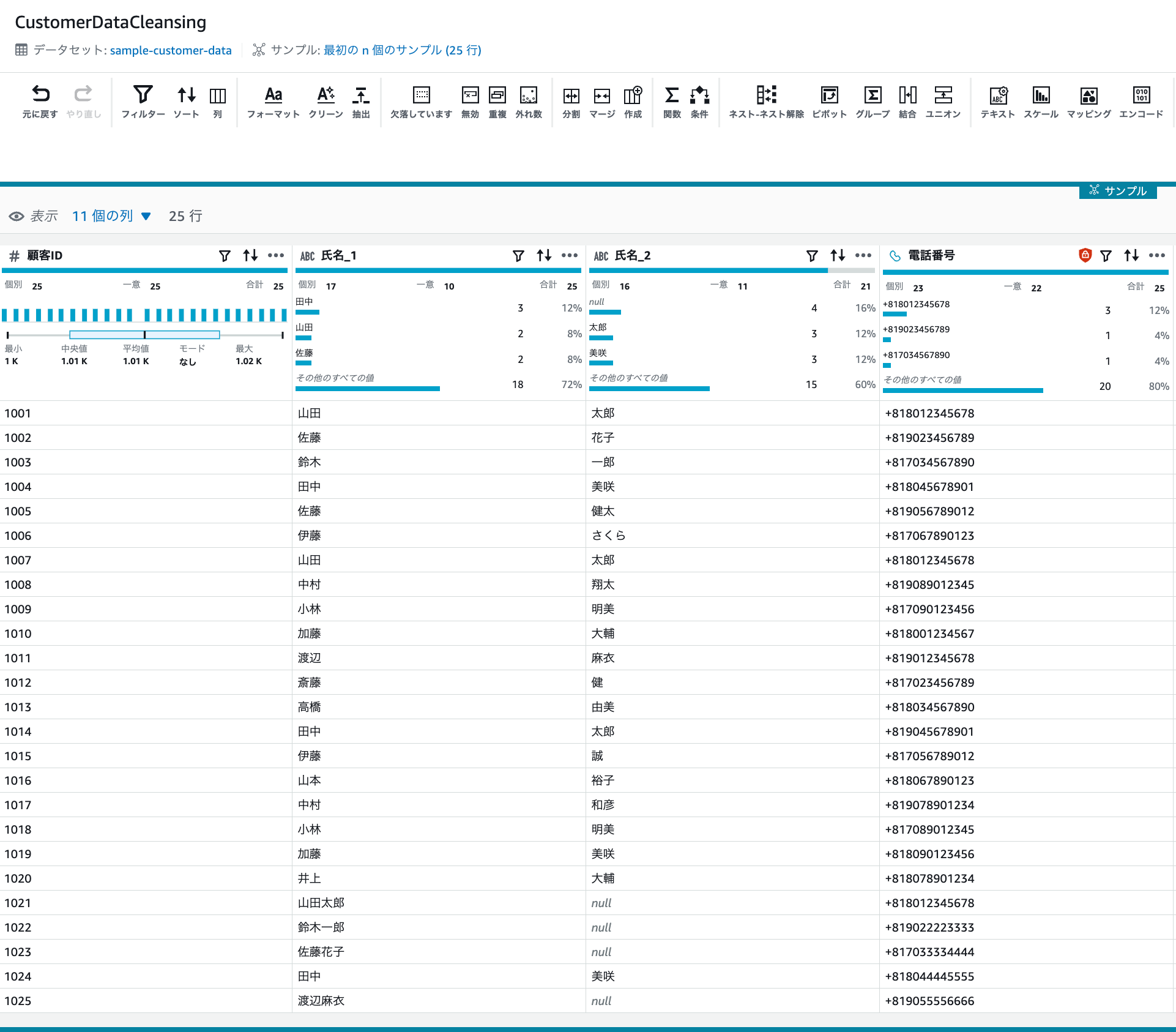Select the cell 渡辺麻衣 in row 1025

(x=439, y=1001)
